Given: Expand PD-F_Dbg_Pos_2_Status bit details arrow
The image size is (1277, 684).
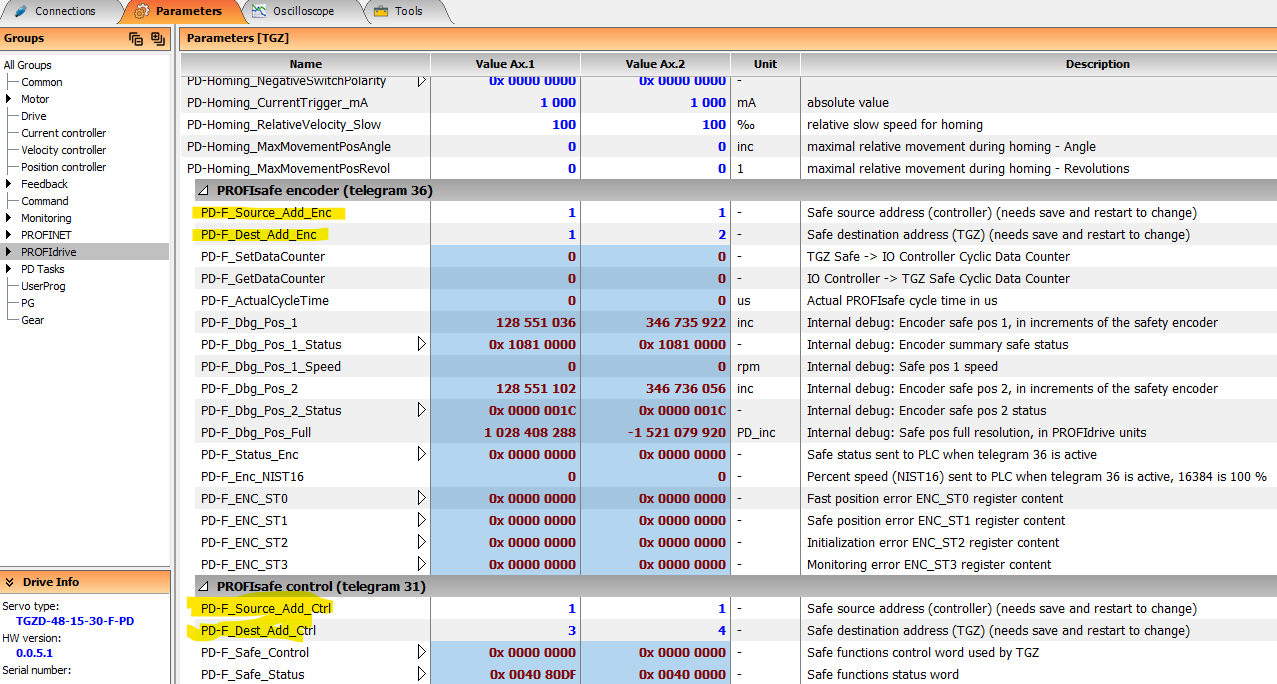Looking at the screenshot, I should point(421,410).
